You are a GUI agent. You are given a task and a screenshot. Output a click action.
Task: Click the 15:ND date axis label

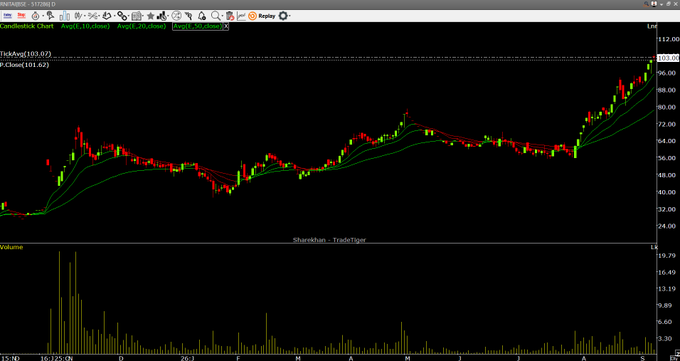coord(10,358)
